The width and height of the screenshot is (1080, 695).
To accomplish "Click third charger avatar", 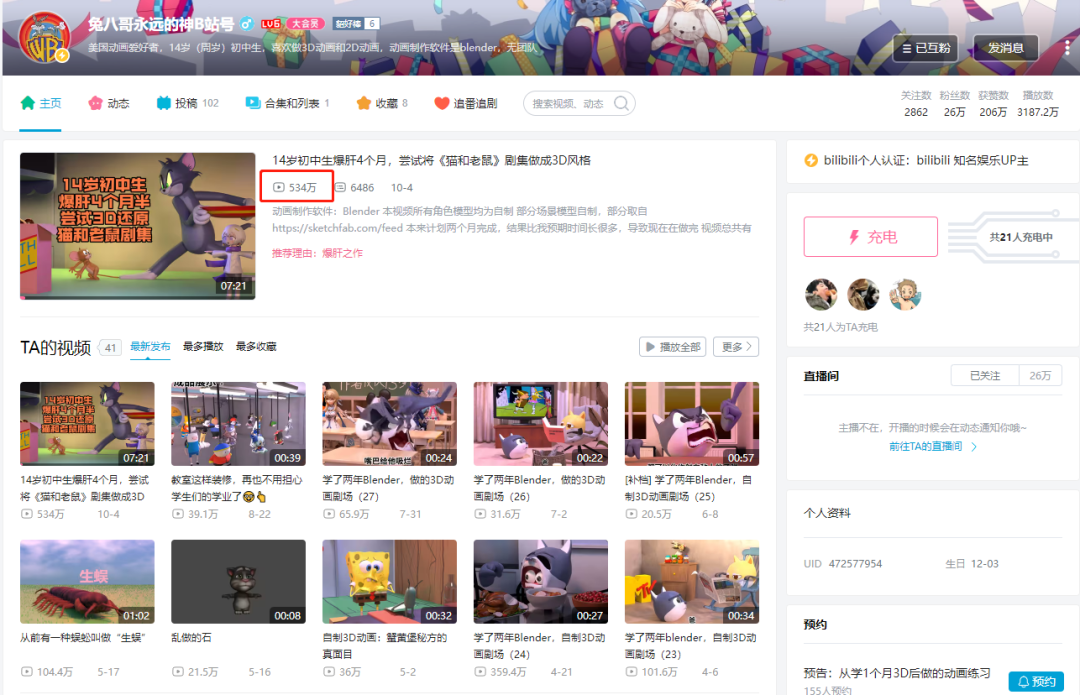I will click(x=905, y=295).
